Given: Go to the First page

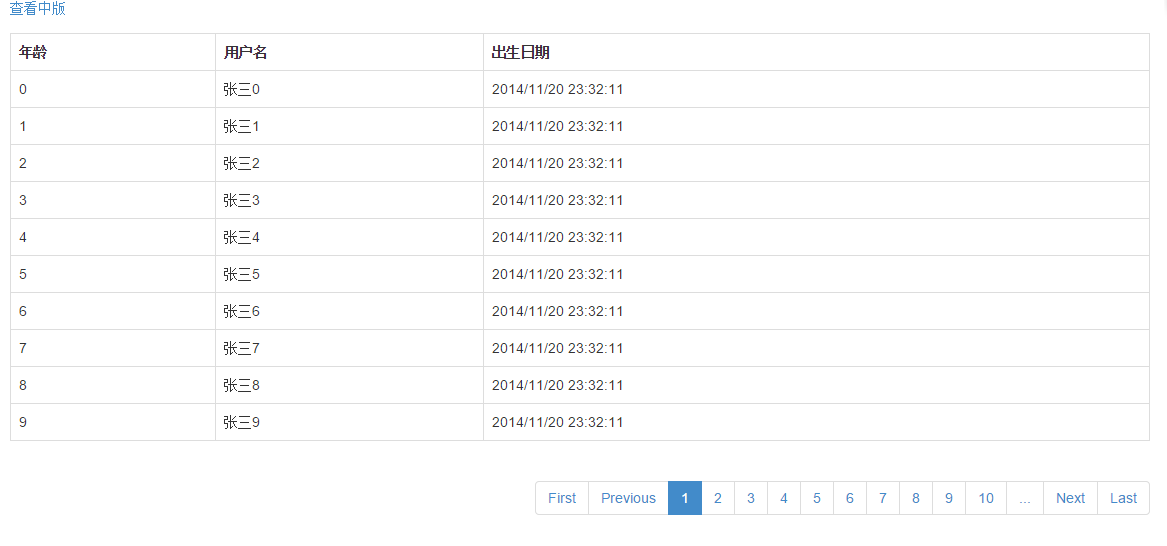Looking at the screenshot, I should coord(562,498).
